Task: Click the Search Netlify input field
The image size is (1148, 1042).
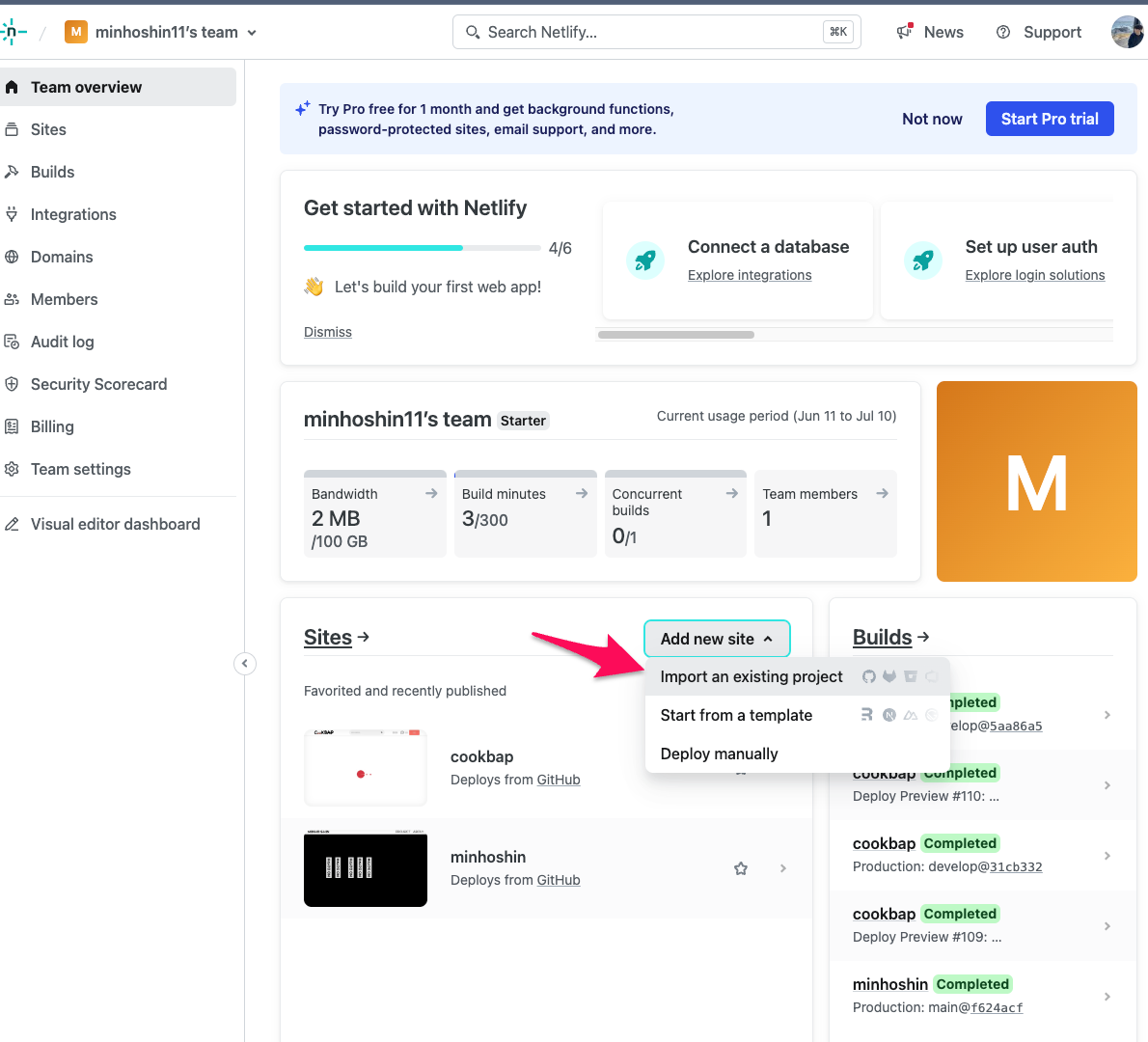Action: [656, 32]
